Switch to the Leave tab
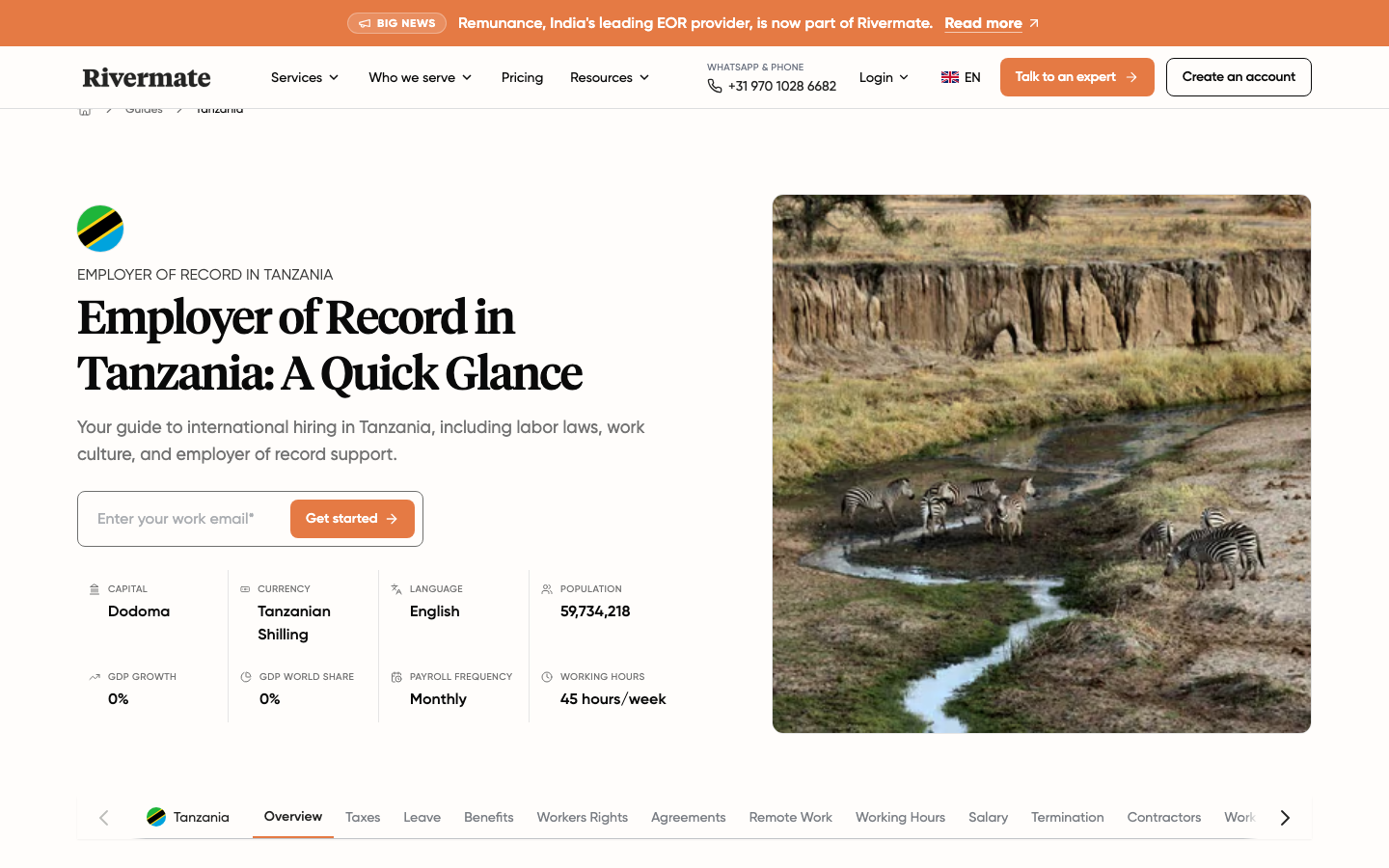The image size is (1389, 868). [x=422, y=817]
